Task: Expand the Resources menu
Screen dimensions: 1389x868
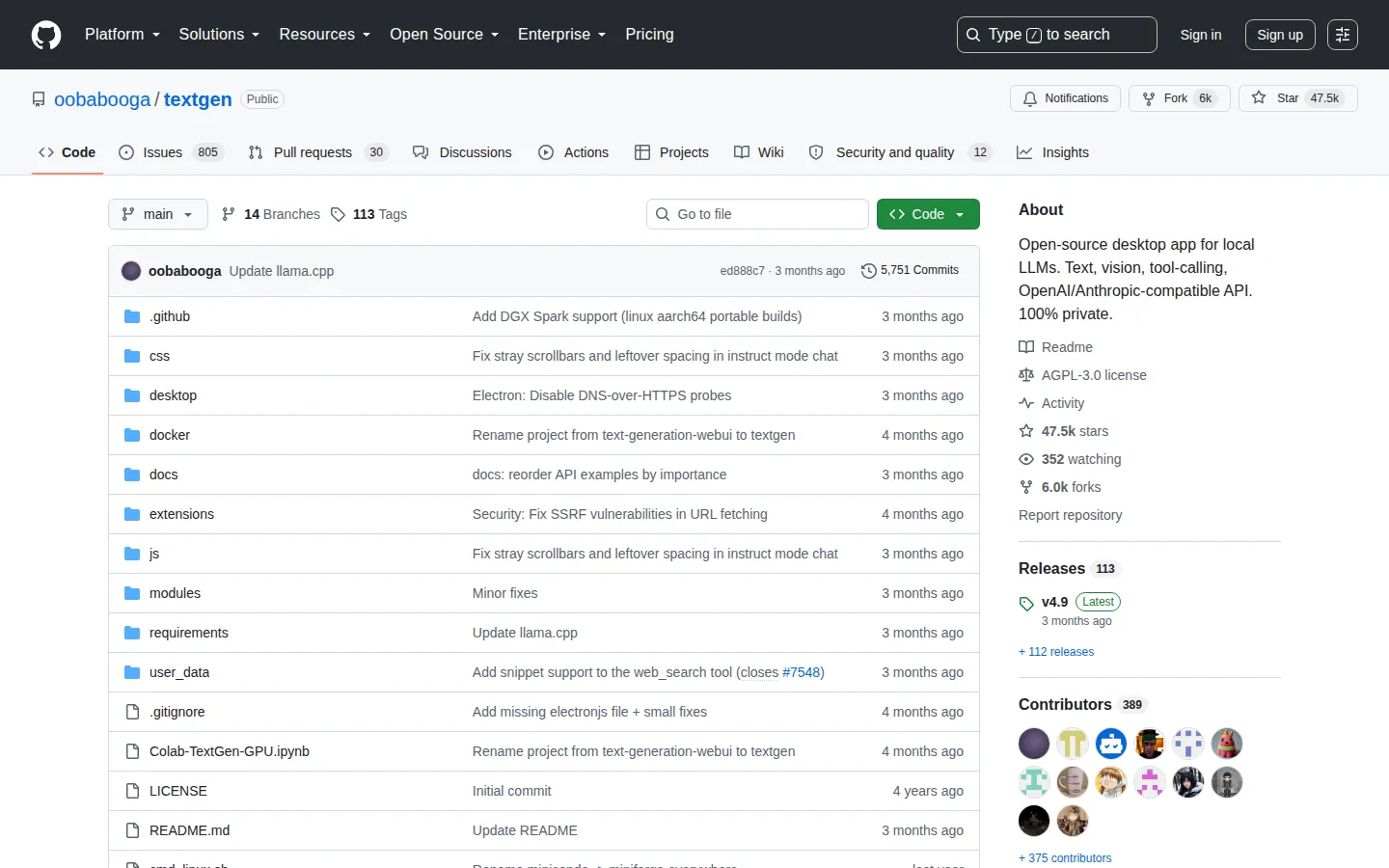Action: coord(325,35)
